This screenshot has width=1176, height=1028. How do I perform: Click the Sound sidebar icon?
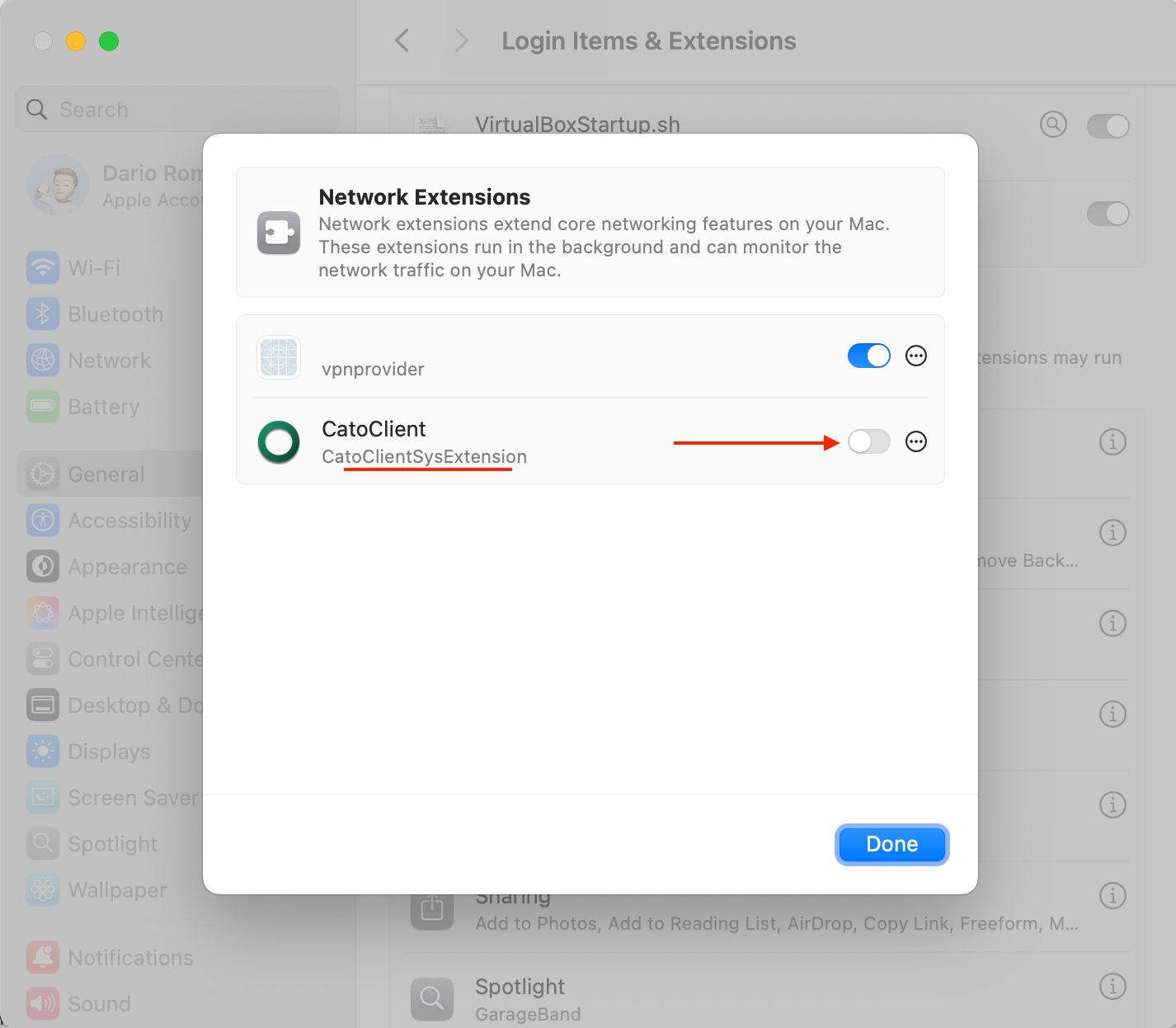click(43, 1003)
